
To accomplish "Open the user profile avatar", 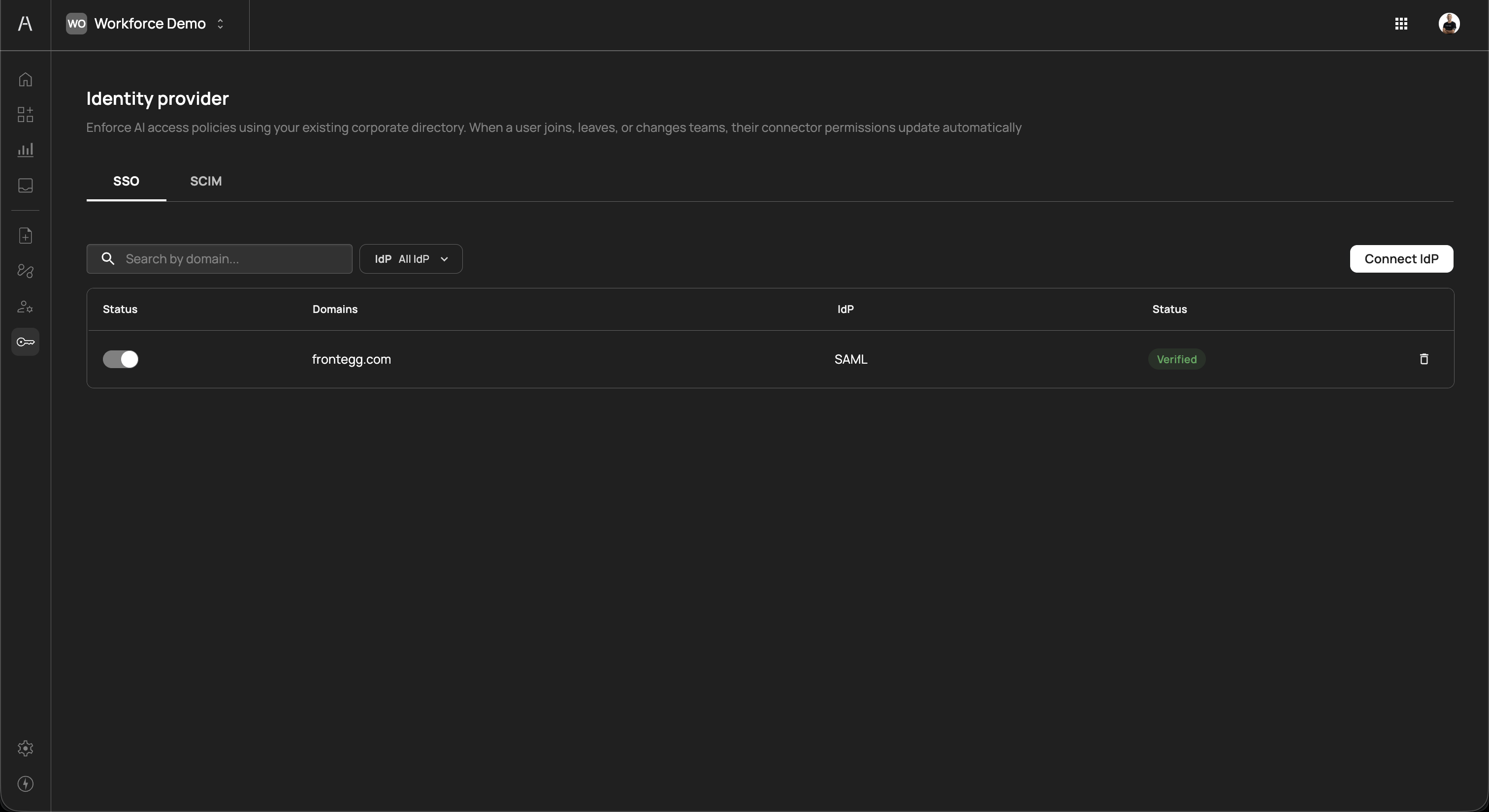I will point(1449,24).
